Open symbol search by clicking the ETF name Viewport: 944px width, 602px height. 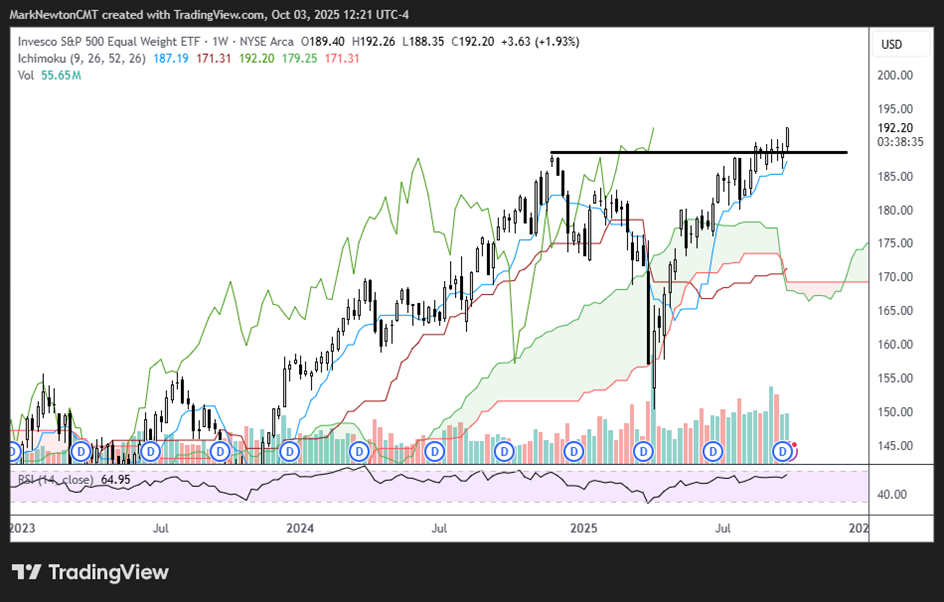pyautogui.click(x=110, y=42)
